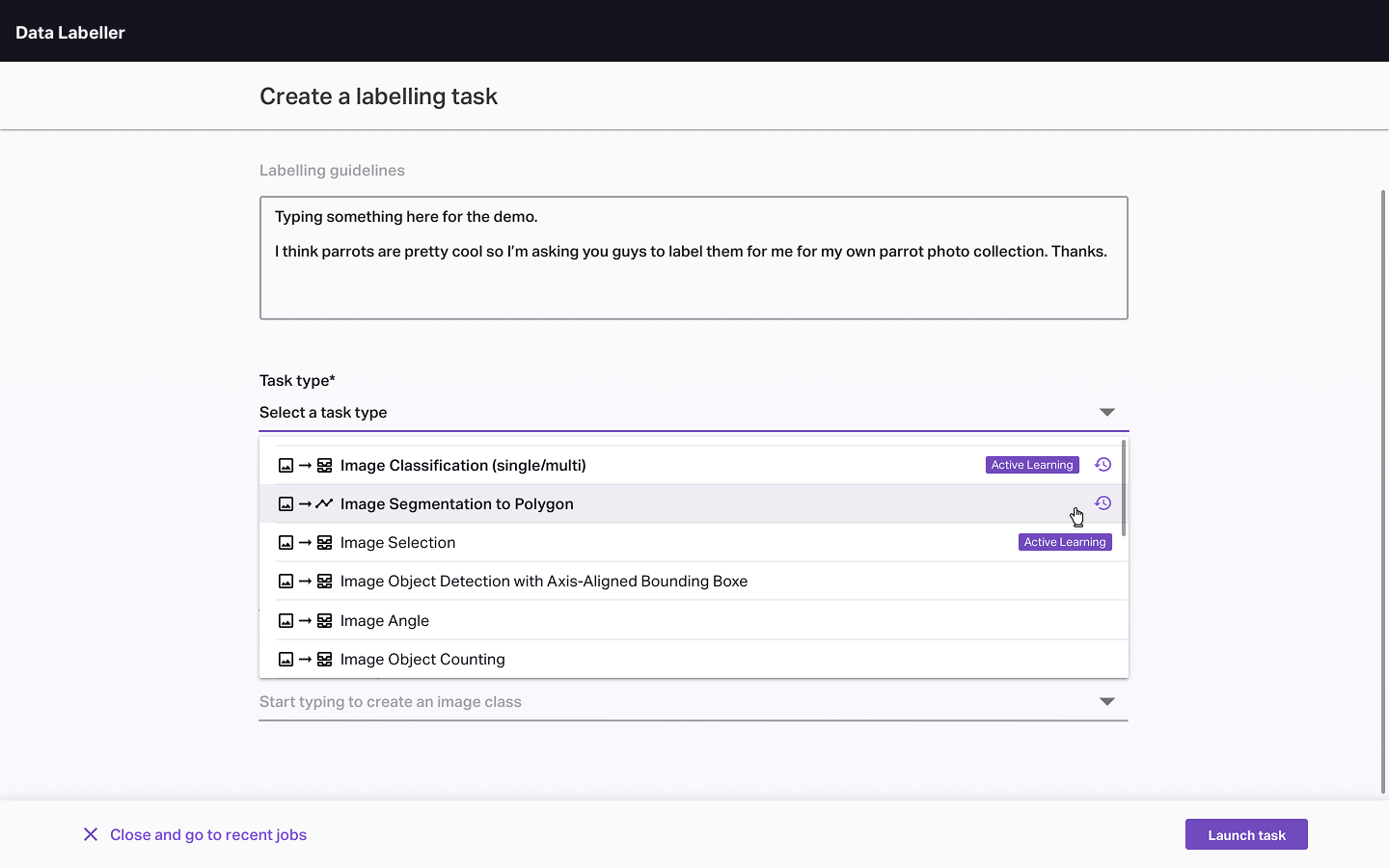Click Active Learning badge on Image Selection

point(1065,542)
